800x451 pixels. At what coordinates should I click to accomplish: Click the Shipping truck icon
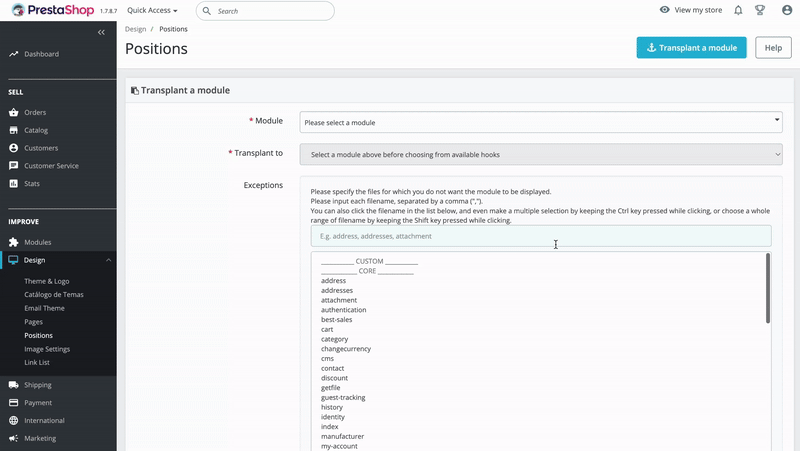13,385
